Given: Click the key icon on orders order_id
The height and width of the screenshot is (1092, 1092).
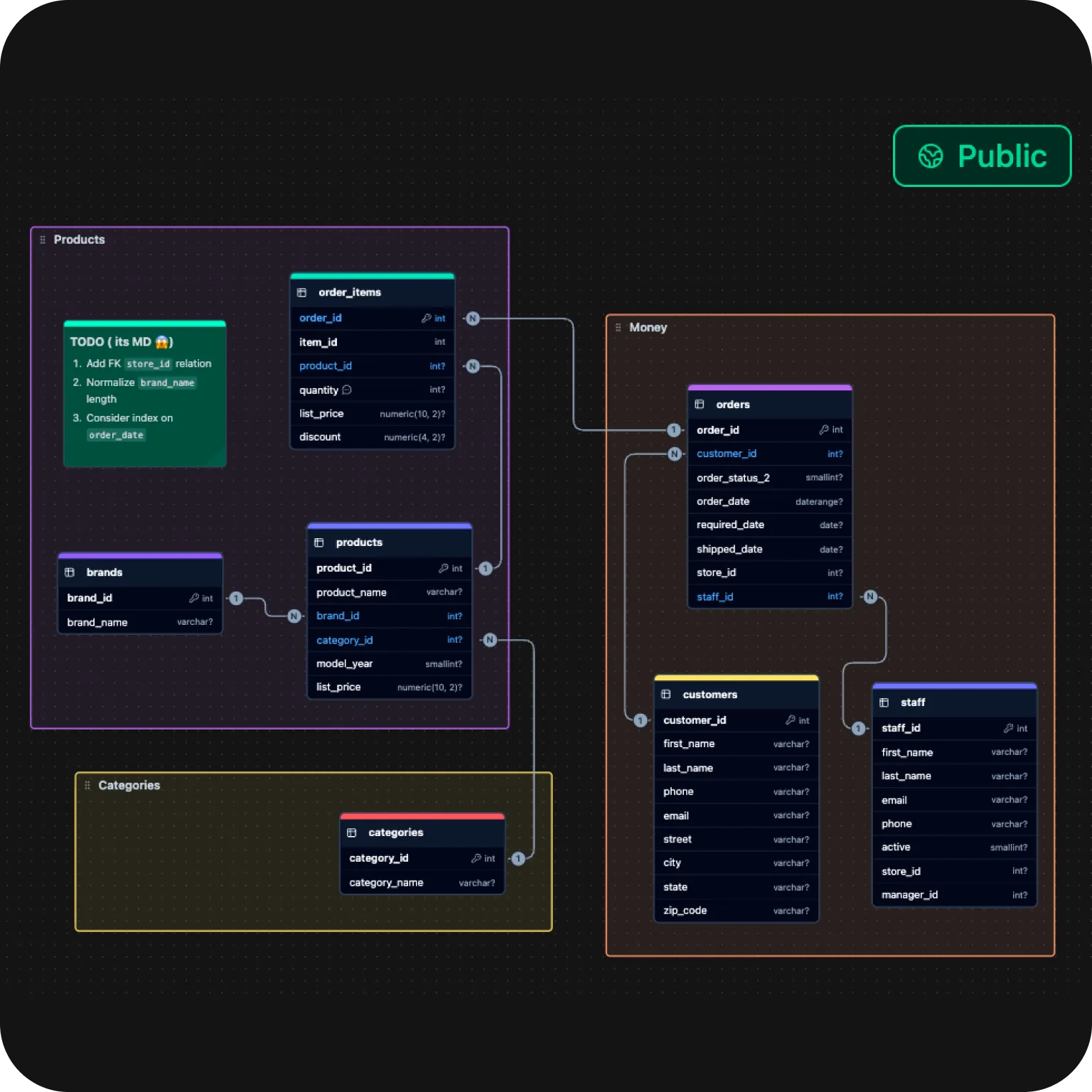Looking at the screenshot, I should 823,429.
